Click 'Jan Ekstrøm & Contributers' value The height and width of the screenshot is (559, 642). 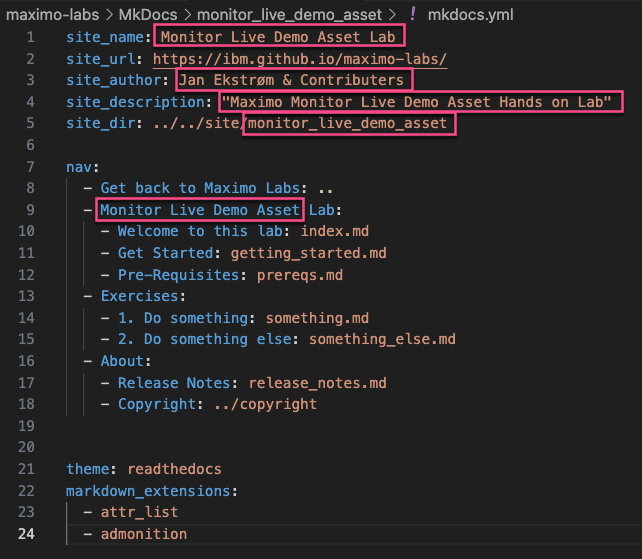click(292, 80)
